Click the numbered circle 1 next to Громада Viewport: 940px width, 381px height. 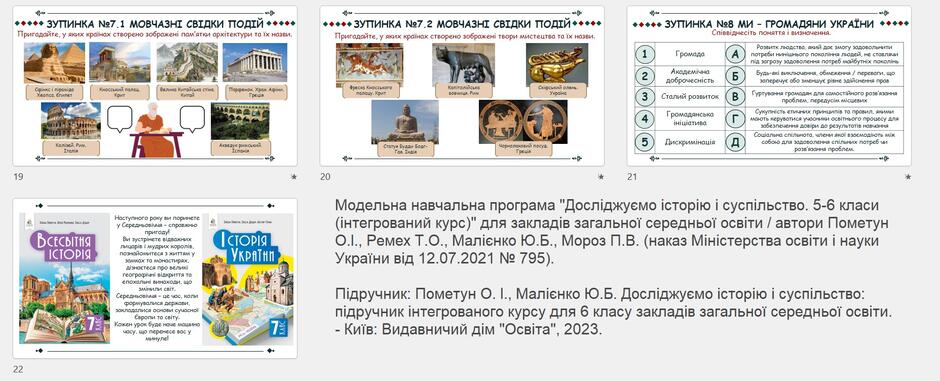(644, 55)
